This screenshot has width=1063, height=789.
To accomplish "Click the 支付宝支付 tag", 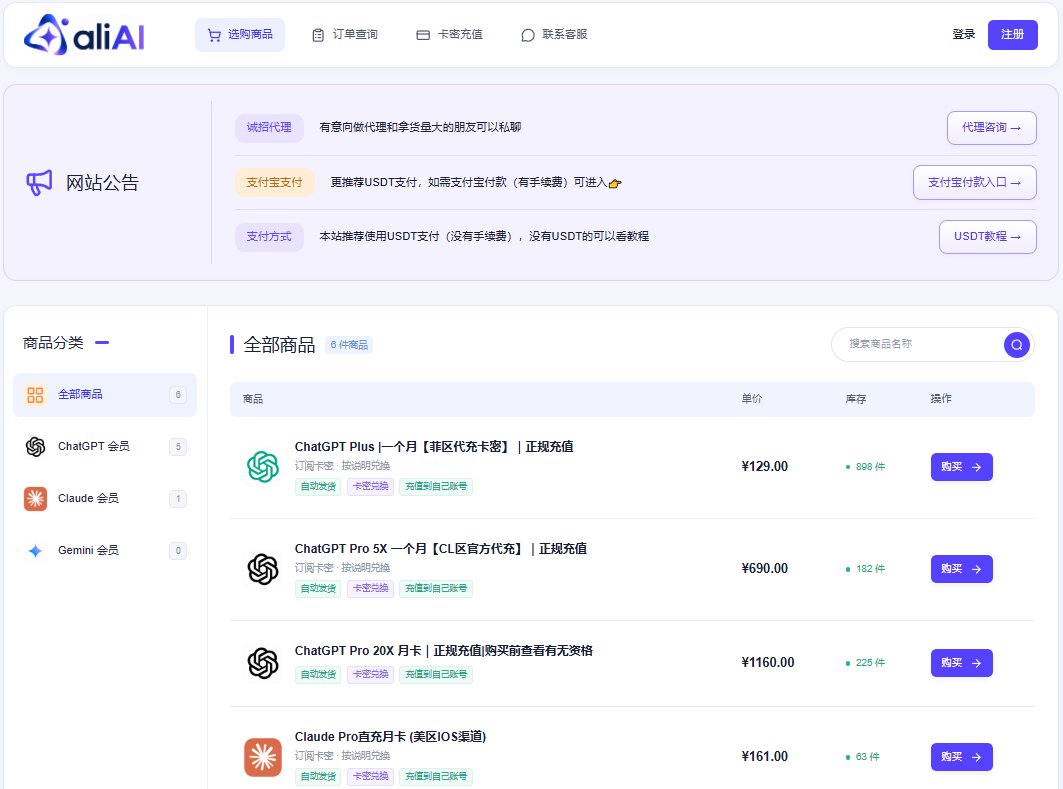I will pyautogui.click(x=275, y=182).
